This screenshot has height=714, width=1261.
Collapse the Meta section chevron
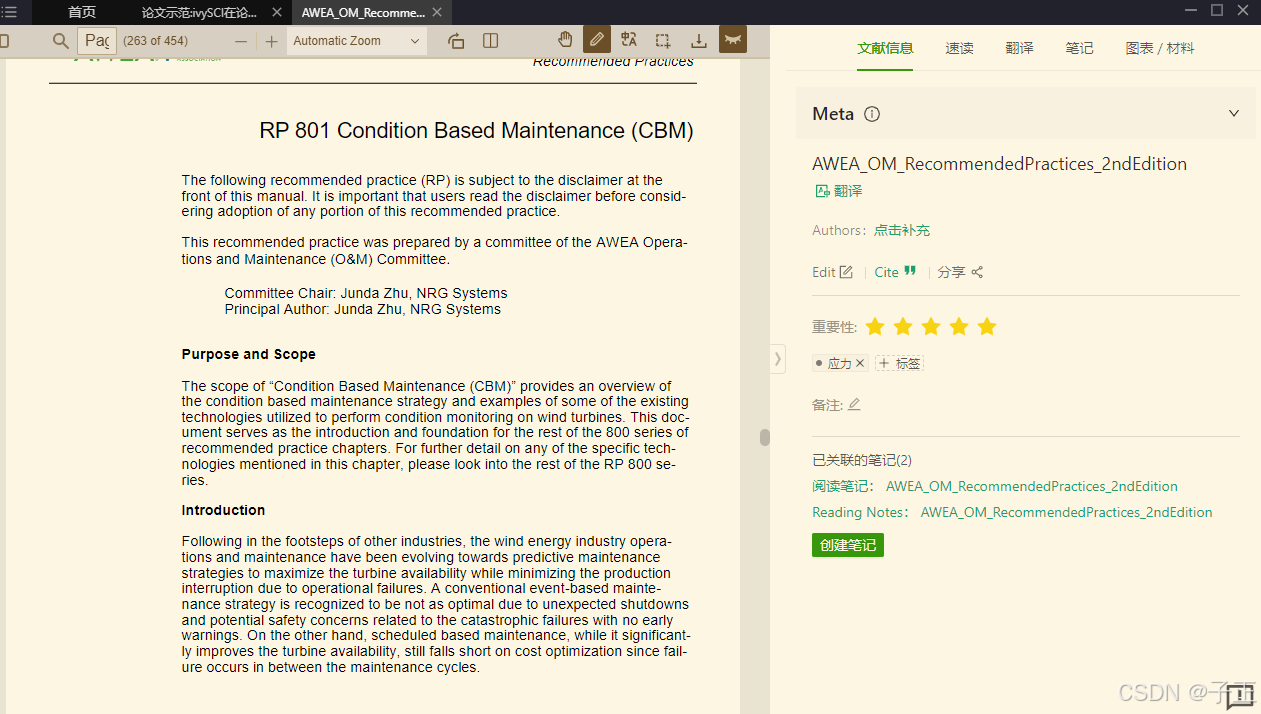[x=1234, y=114]
